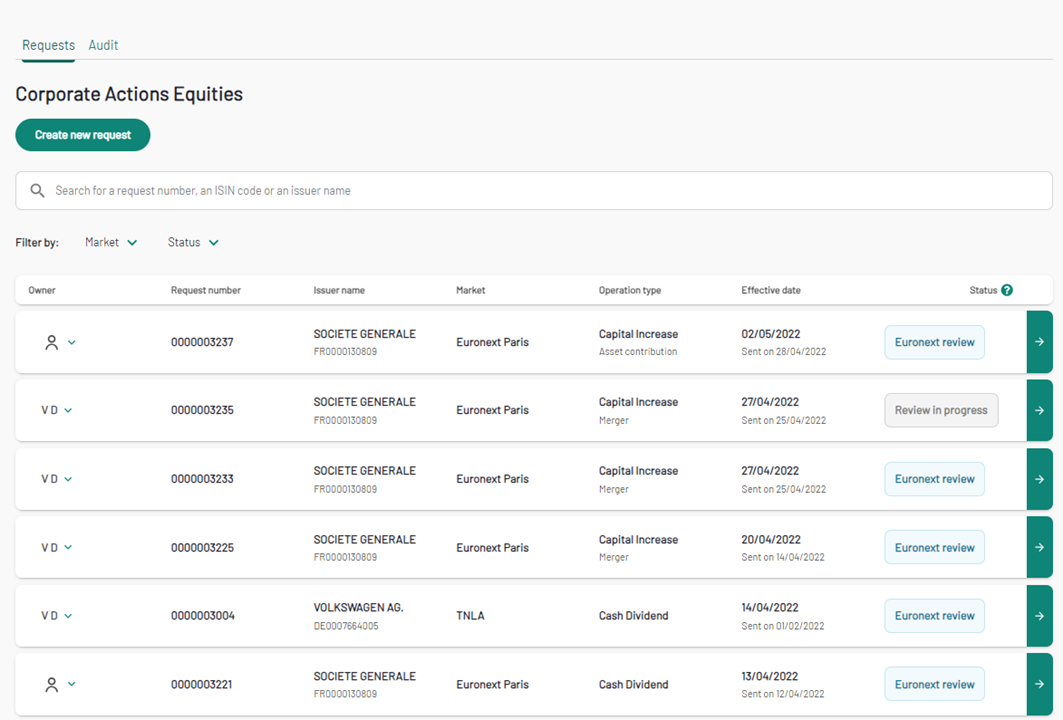Expand the Status filter dropdown
The width and height of the screenshot is (1063, 720).
tap(193, 242)
